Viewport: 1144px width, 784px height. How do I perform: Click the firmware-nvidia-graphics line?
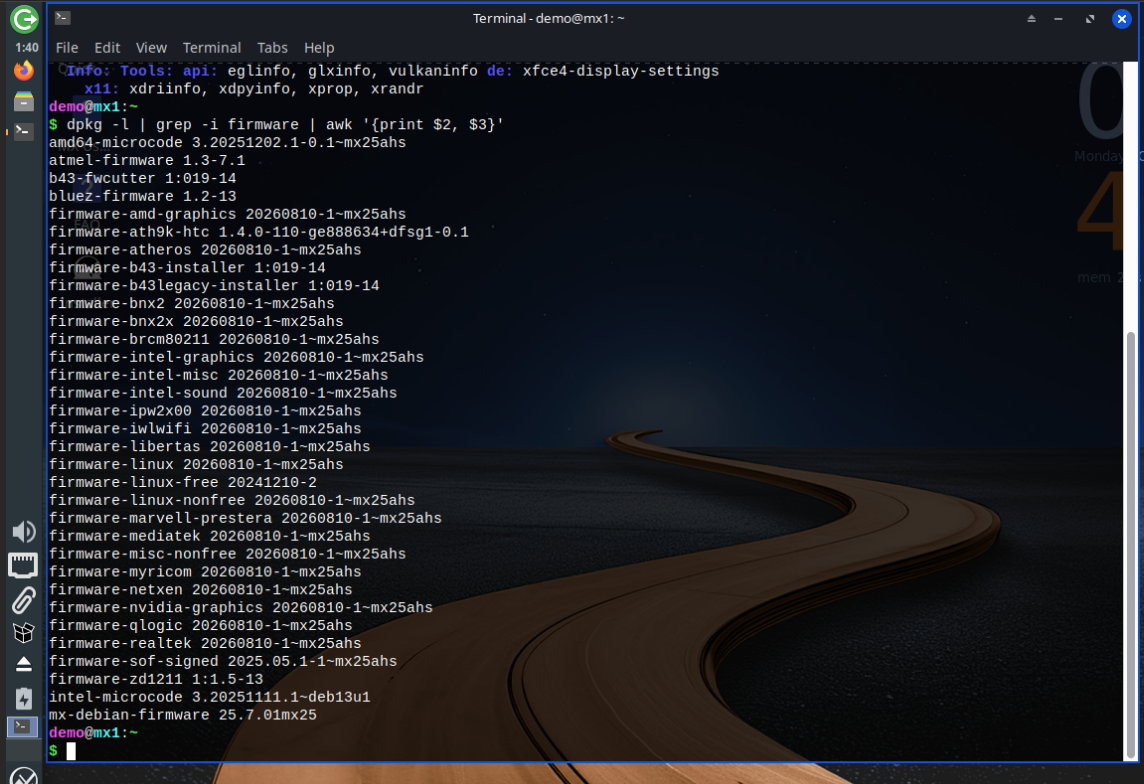tap(241, 608)
